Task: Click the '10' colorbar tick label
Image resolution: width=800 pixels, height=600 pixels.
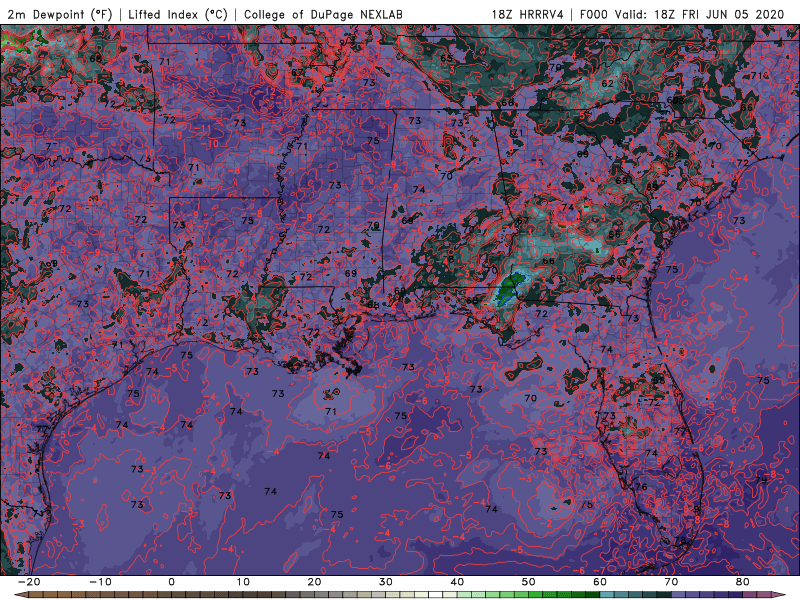Action: click(243, 582)
